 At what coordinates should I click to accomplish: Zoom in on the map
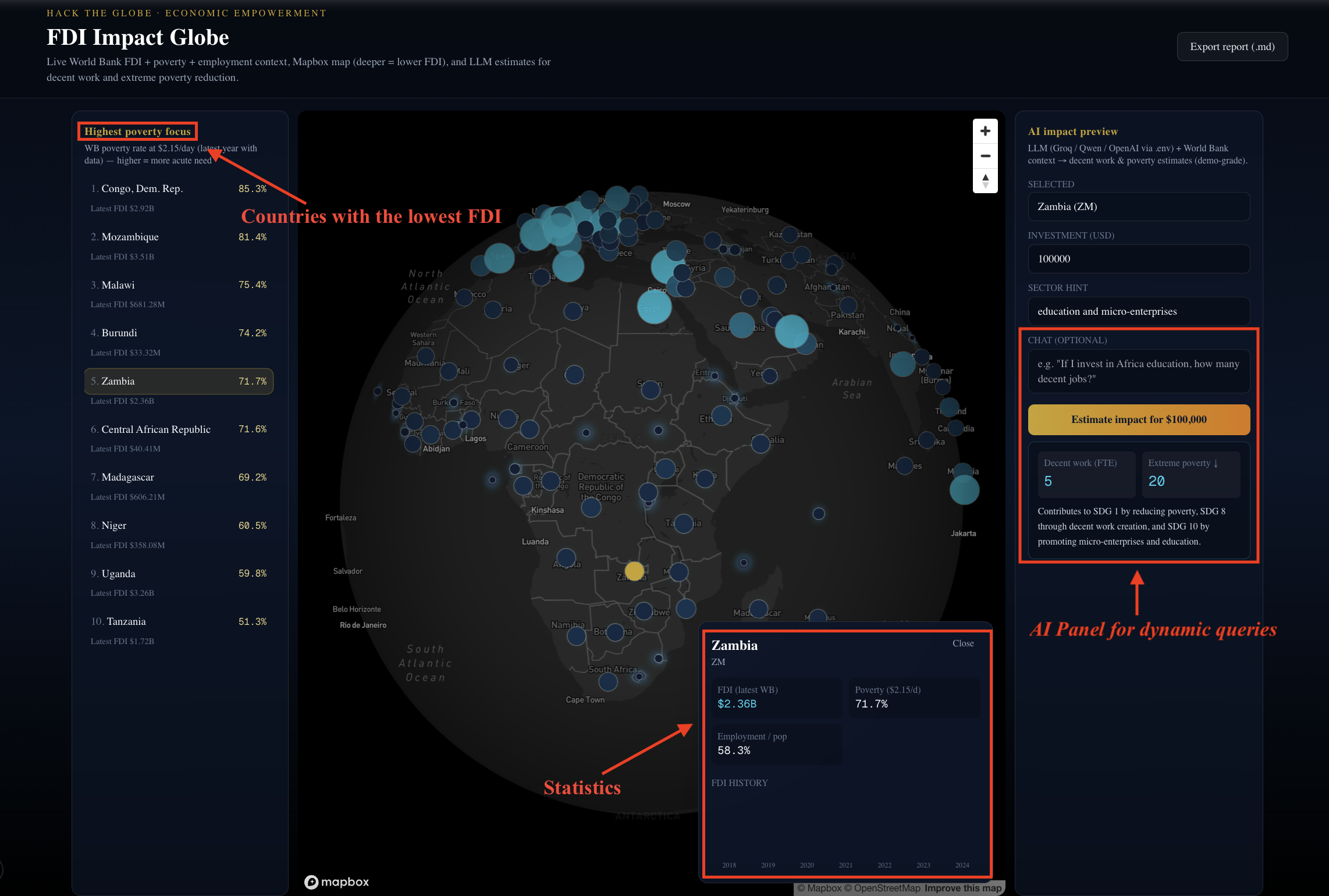pos(985,131)
